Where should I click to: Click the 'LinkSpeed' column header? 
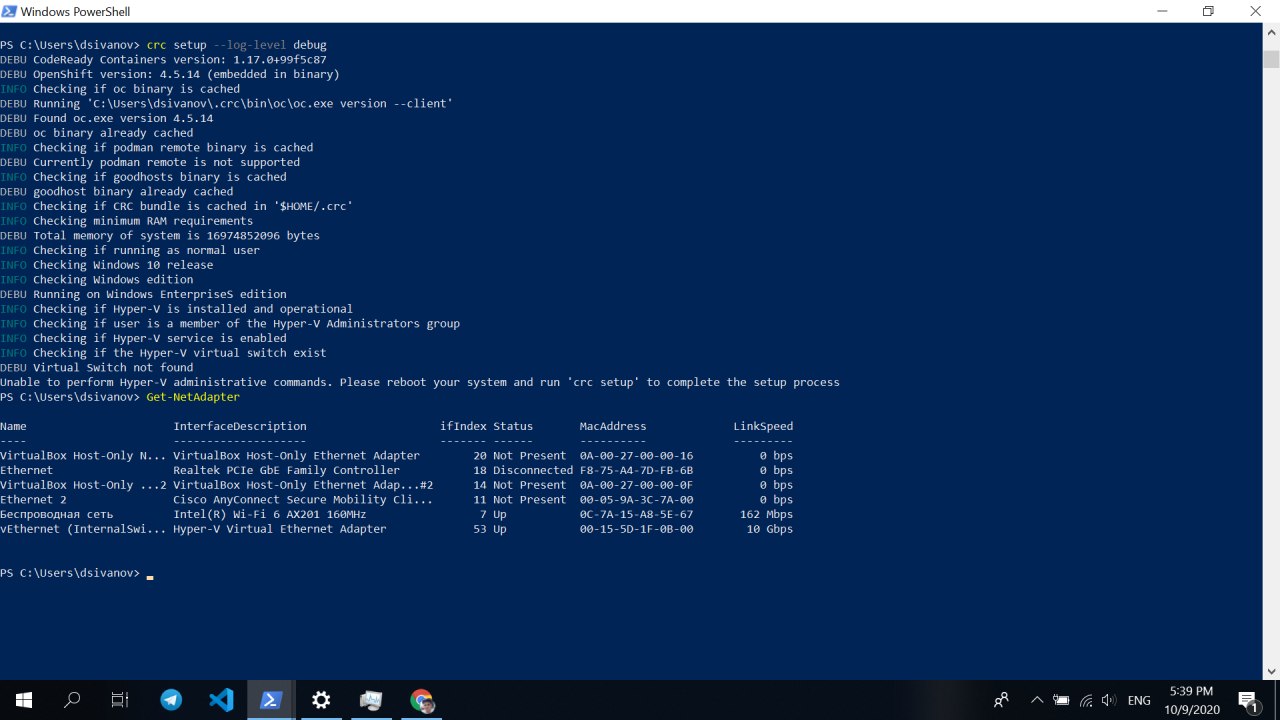(x=763, y=426)
